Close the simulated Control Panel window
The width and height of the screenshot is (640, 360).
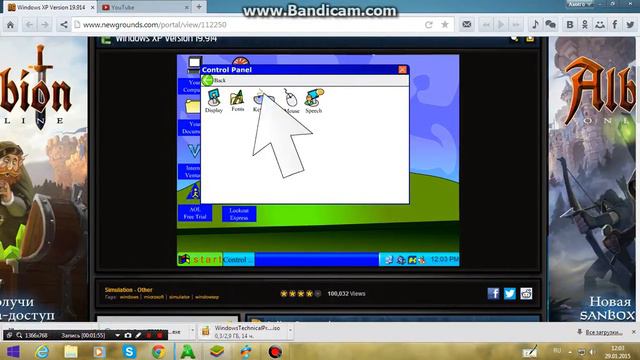click(x=402, y=69)
